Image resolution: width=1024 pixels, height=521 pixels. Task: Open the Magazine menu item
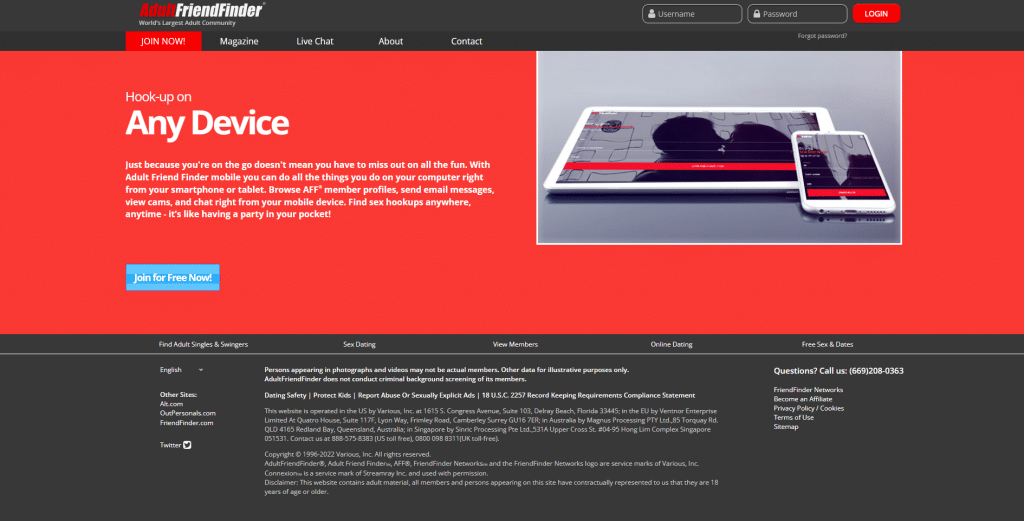click(239, 41)
